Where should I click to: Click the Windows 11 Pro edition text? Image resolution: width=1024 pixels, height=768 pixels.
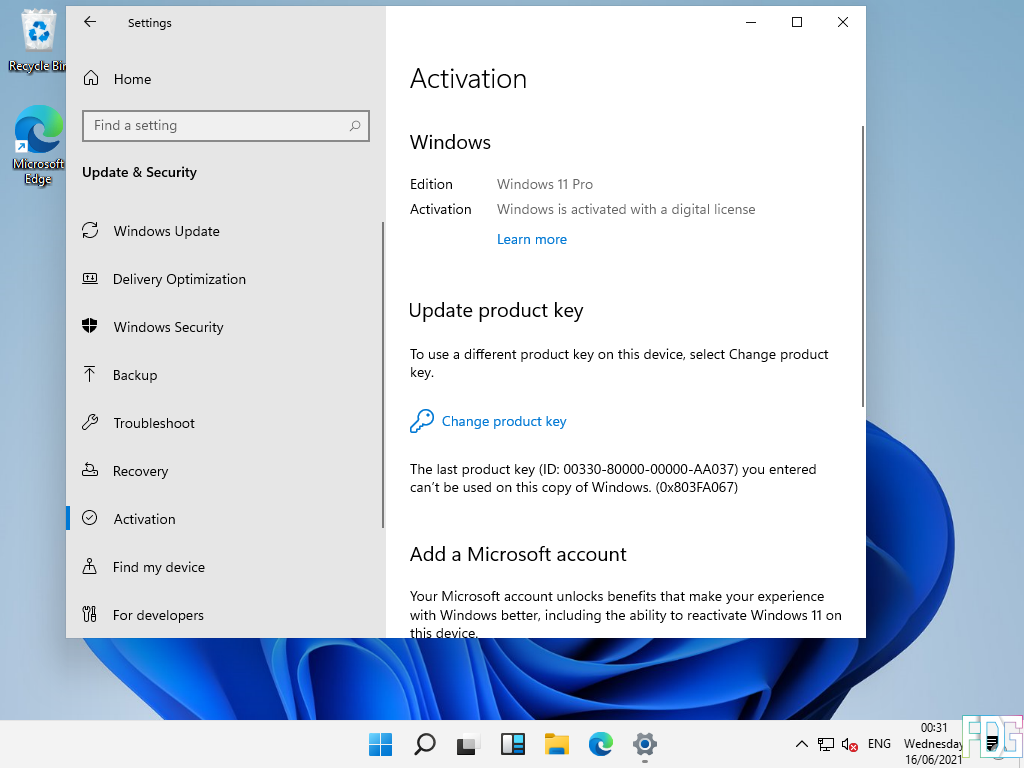point(545,184)
